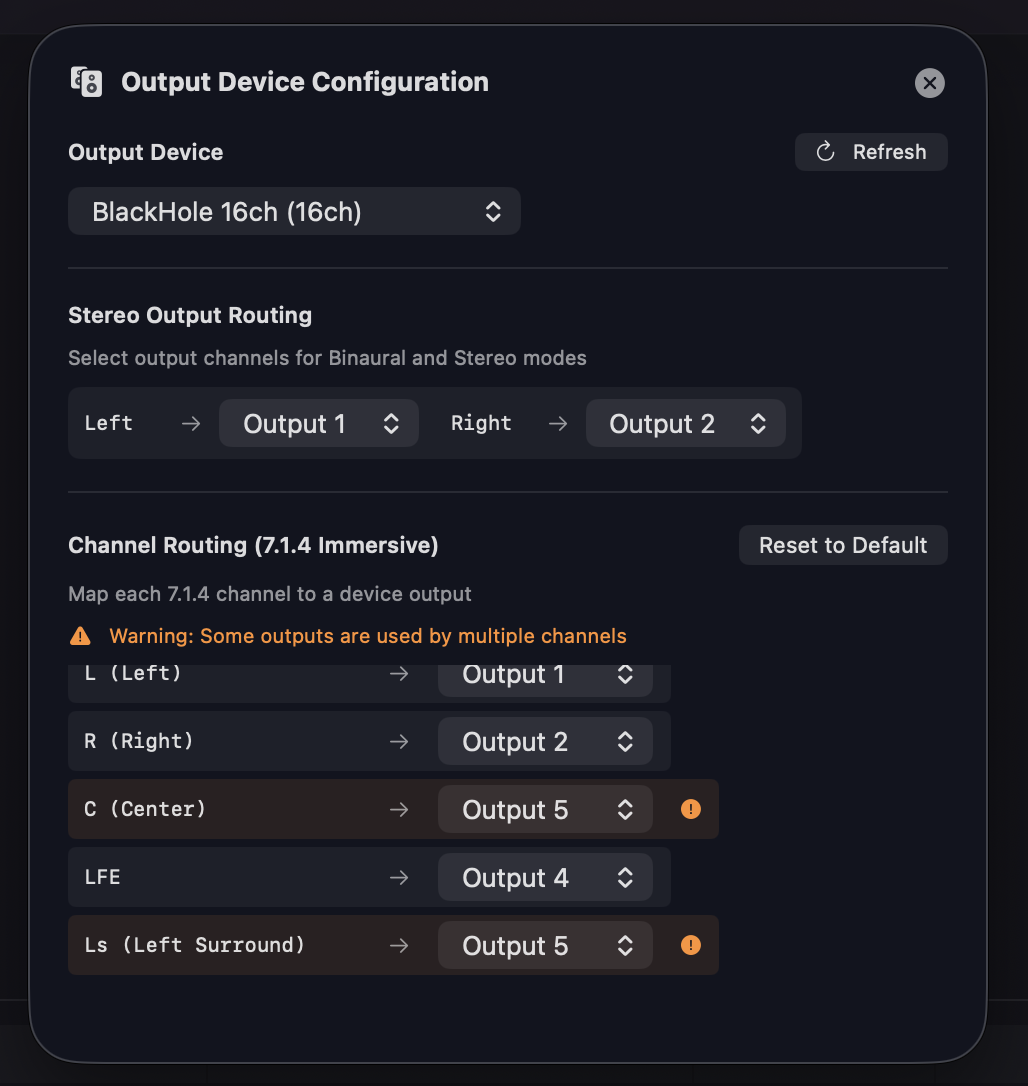
Task: Click the warning triangle icon above channel list
Action: tap(79, 635)
